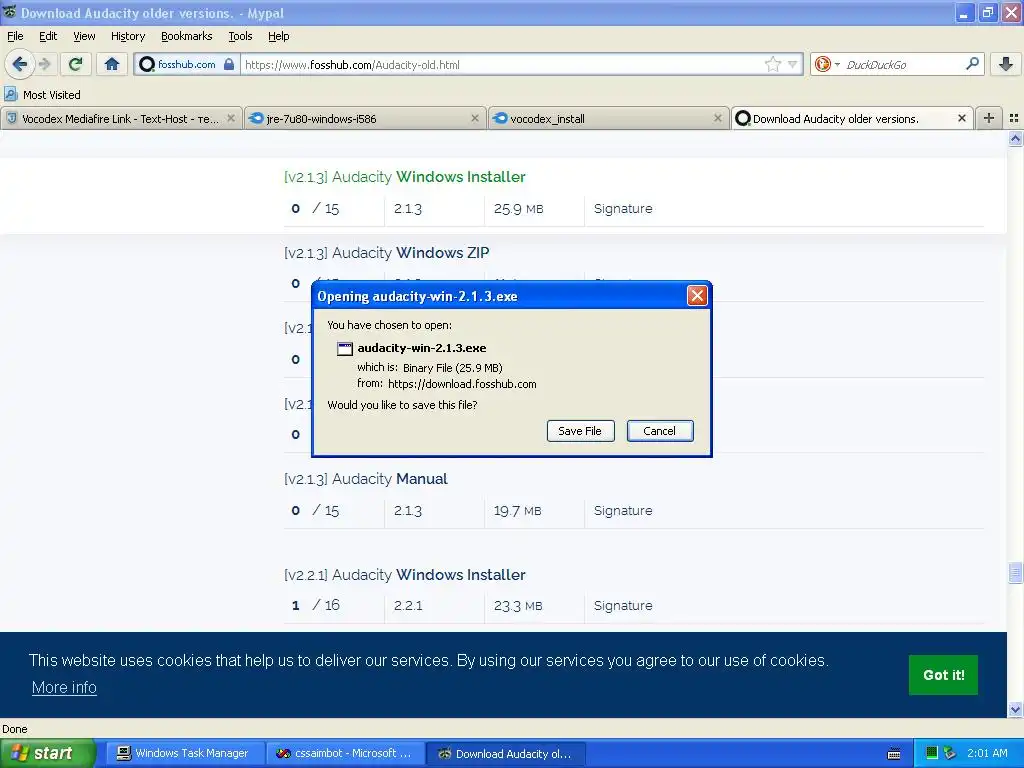The width and height of the screenshot is (1024, 768).
Task: Select the 19.7 MB size text
Action: point(517,511)
